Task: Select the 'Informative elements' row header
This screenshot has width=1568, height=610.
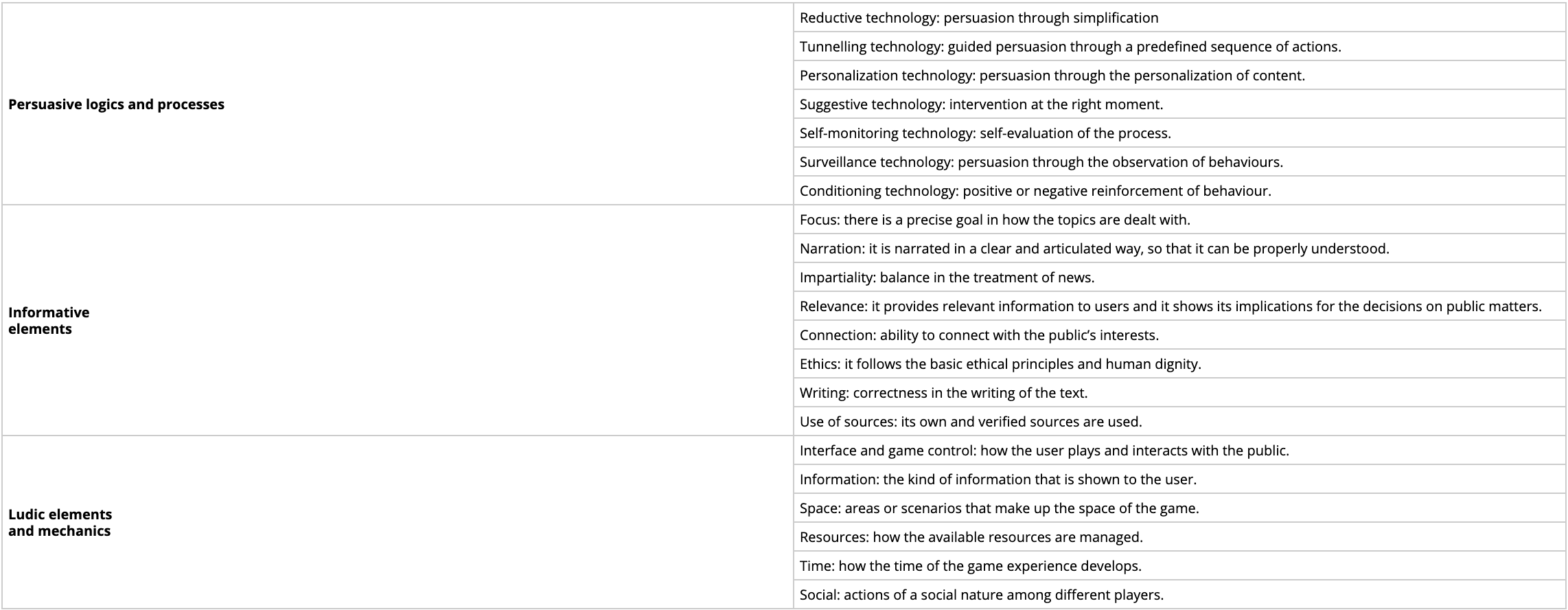Action: (49, 321)
